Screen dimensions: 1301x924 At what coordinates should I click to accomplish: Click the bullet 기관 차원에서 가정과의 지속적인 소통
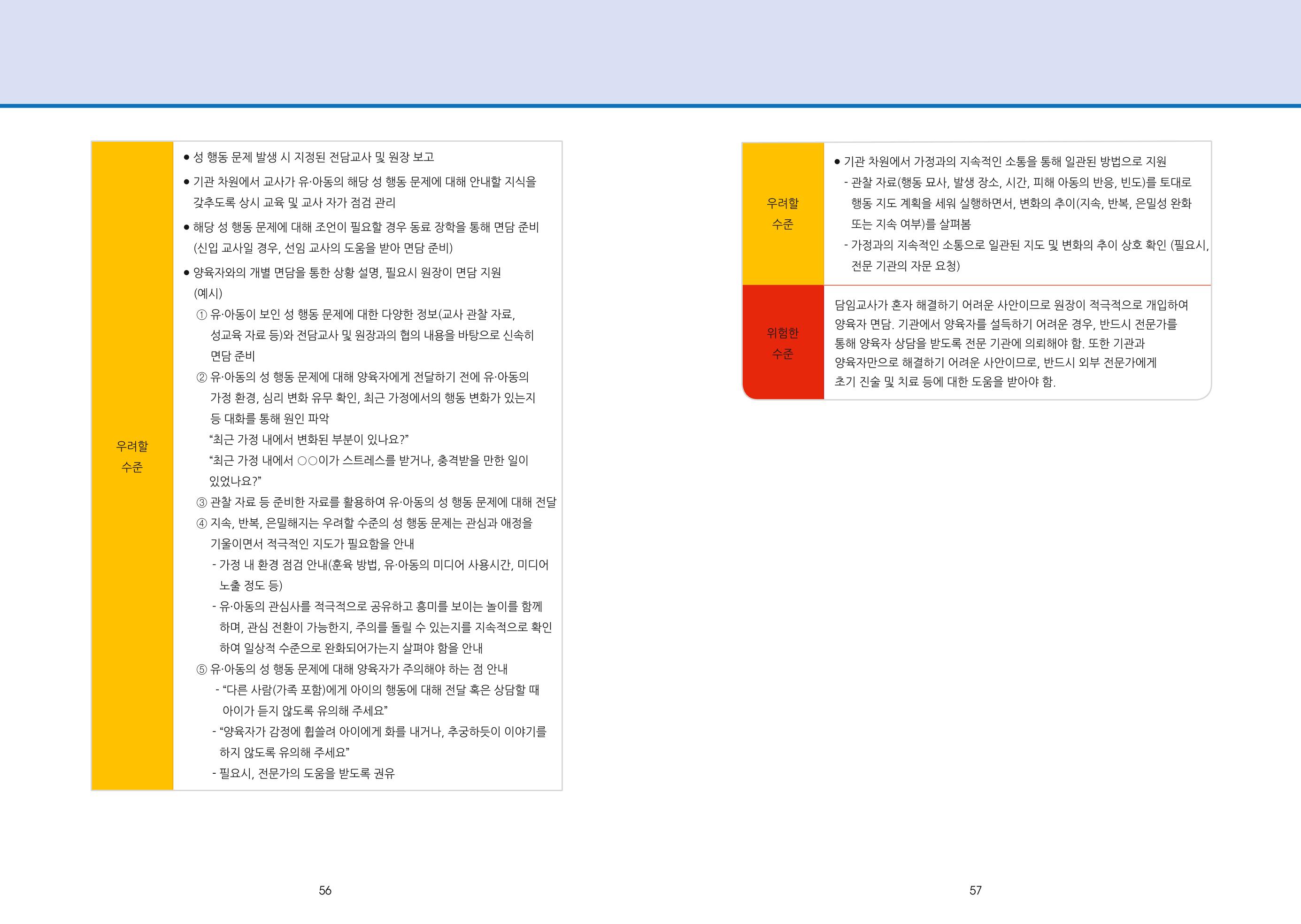pos(1000,162)
